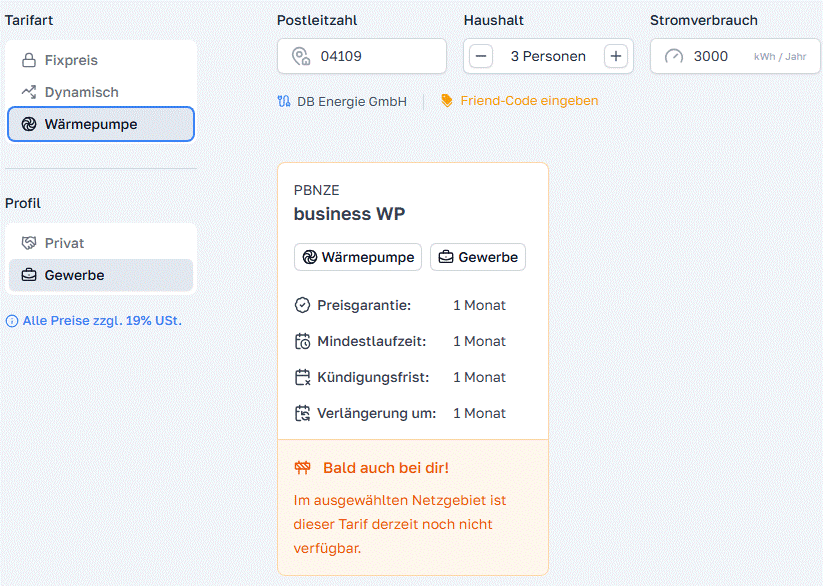This screenshot has width=823, height=586.
Task: Choose the Wärmepumpe tariff option
Action: [100, 124]
